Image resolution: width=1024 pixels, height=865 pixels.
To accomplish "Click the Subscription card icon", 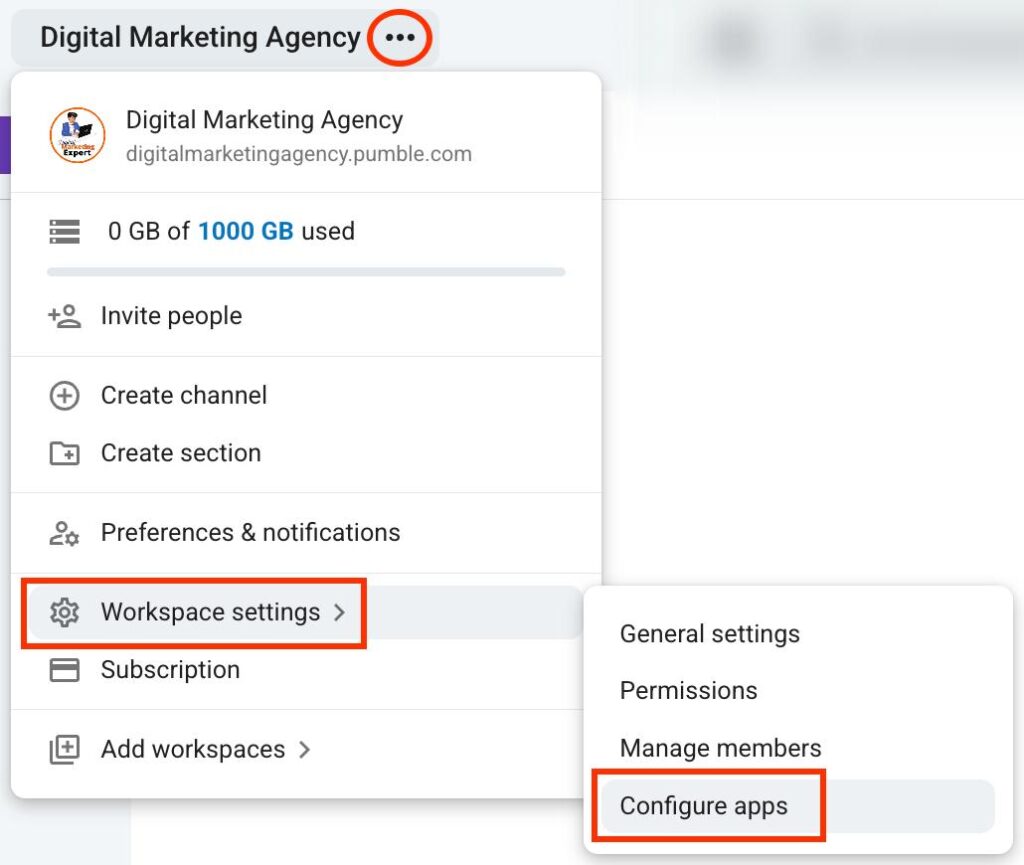I will 65,670.
